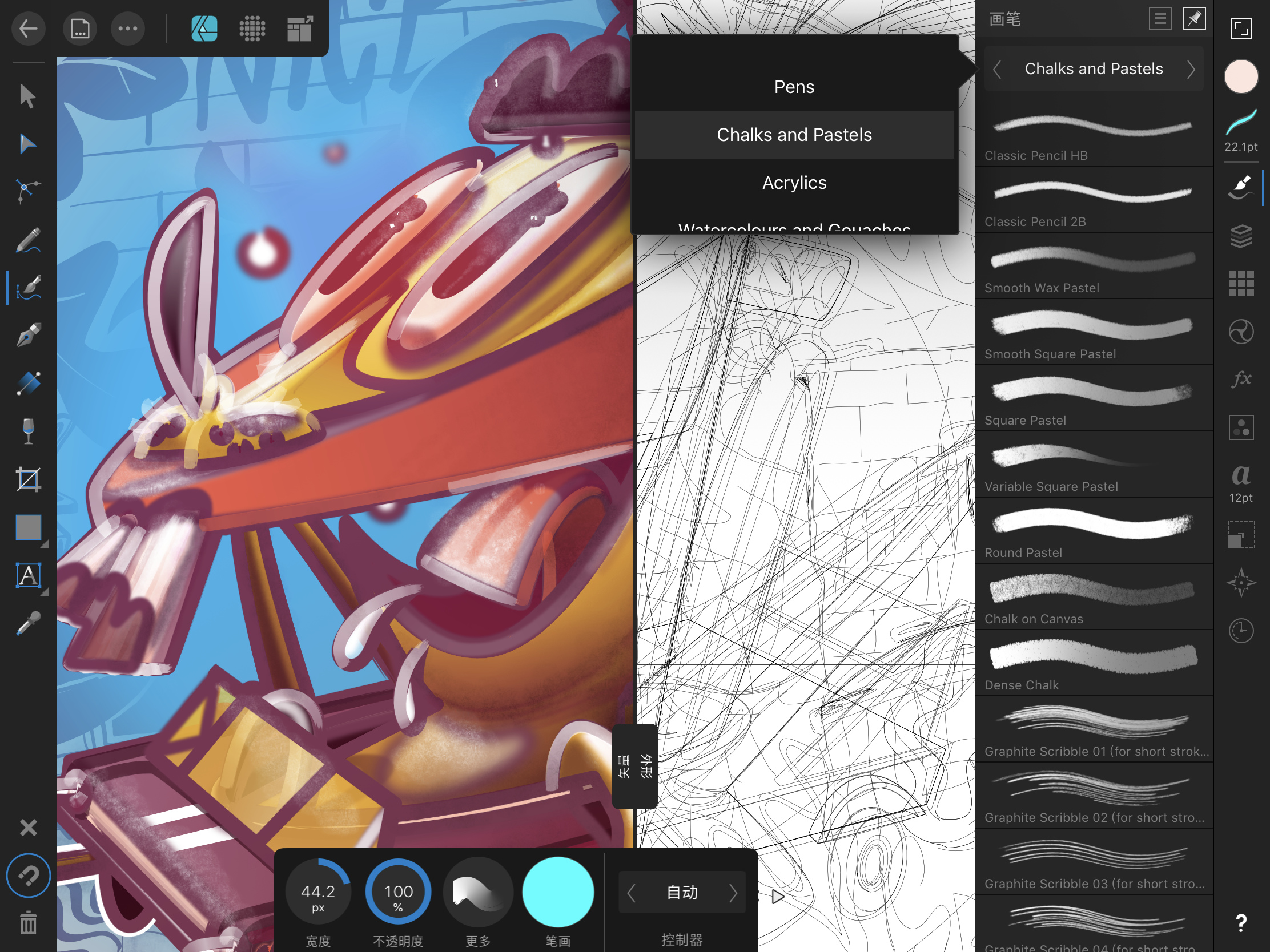Viewport: 1270px width, 952px height.
Task: Select Acrylics brush category
Action: click(x=793, y=182)
